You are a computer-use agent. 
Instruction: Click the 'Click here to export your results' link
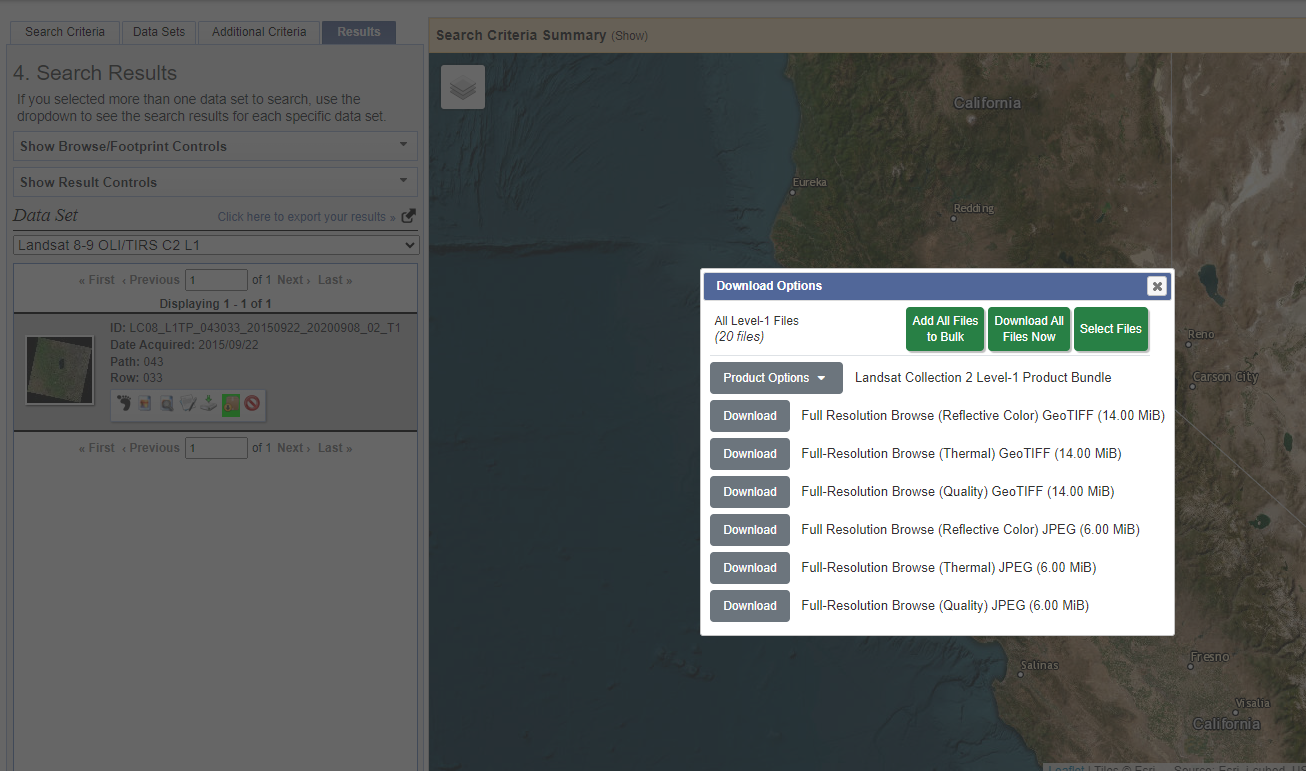(x=306, y=217)
